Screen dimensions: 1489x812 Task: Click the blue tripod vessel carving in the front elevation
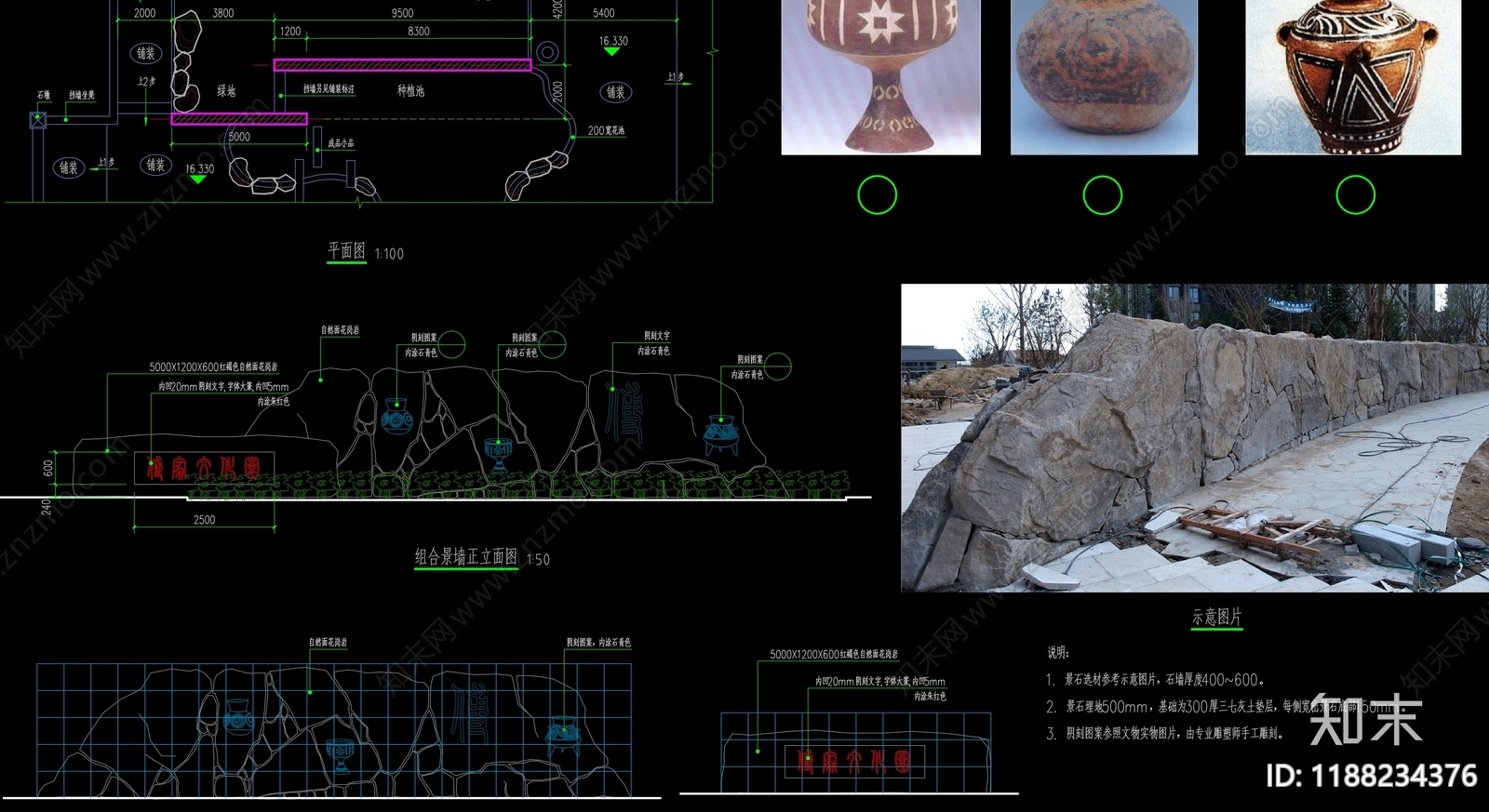[720, 434]
